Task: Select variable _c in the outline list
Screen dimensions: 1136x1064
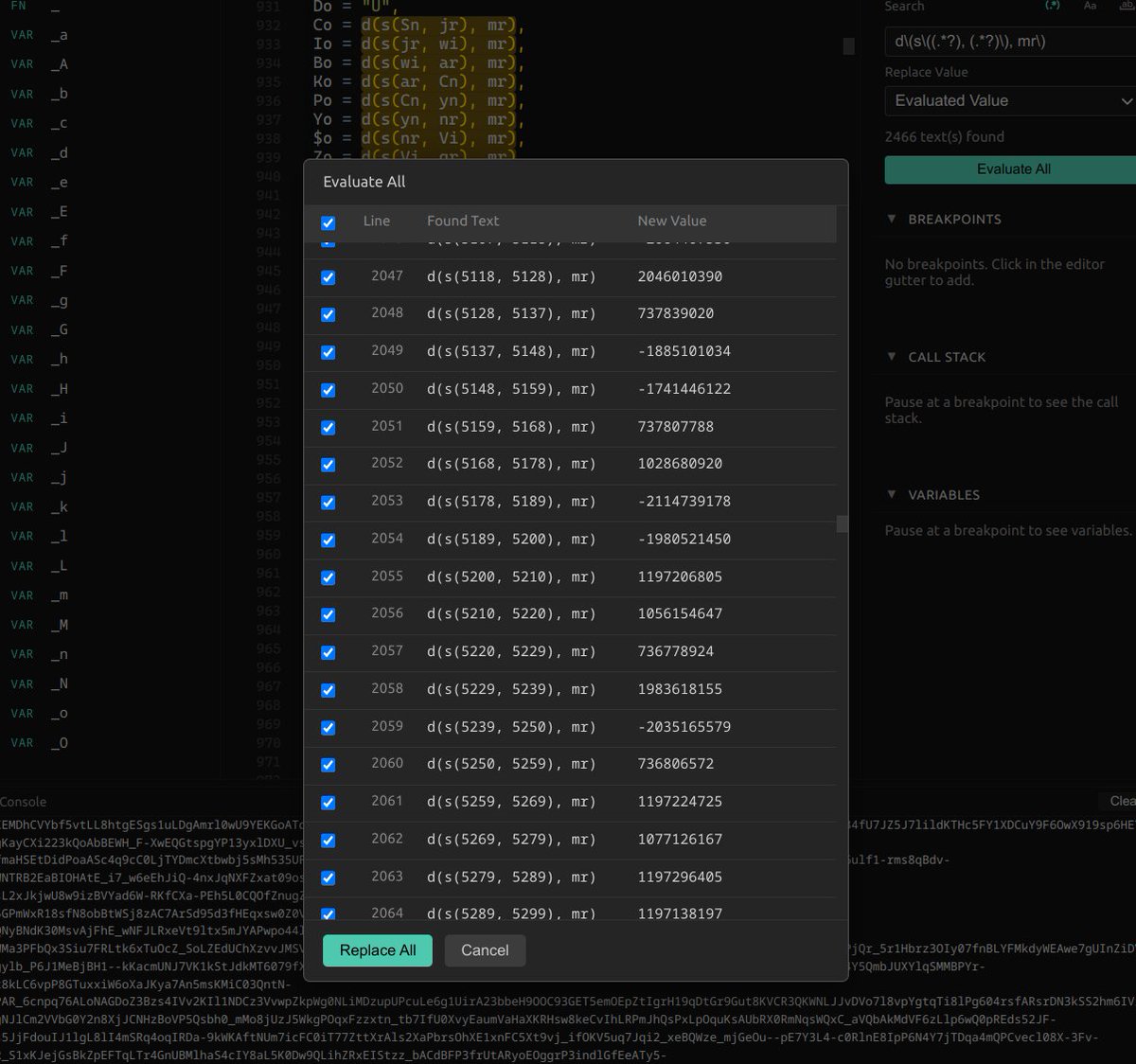Action: click(x=59, y=123)
